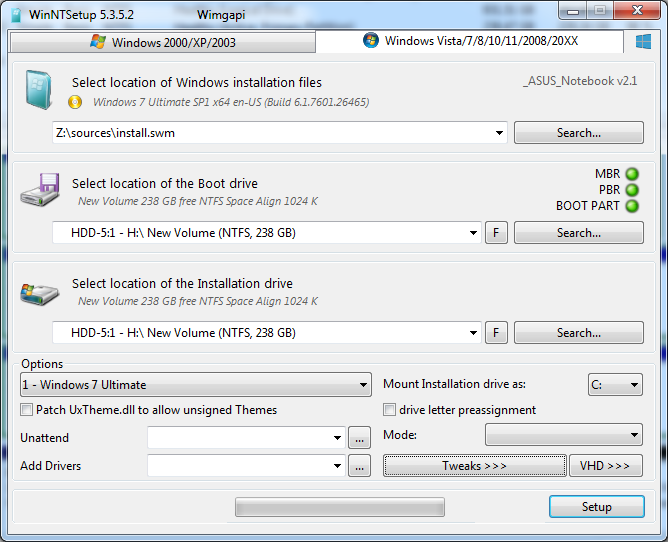Expand the Unattend file dropdown
Viewport: 668px width, 542px height.
tap(337, 438)
